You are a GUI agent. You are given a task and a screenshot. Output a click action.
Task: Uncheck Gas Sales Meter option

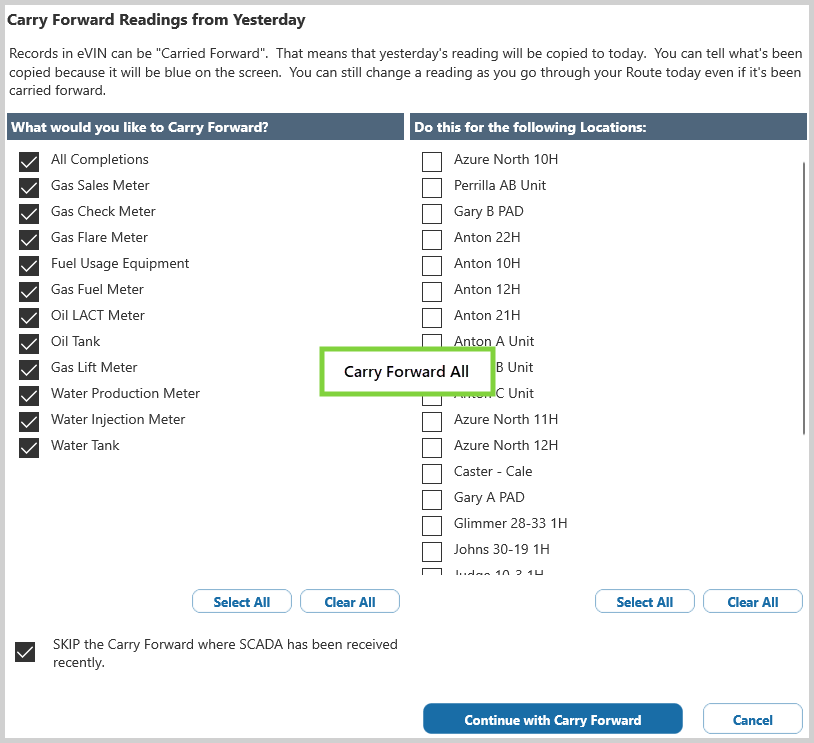coord(29,187)
